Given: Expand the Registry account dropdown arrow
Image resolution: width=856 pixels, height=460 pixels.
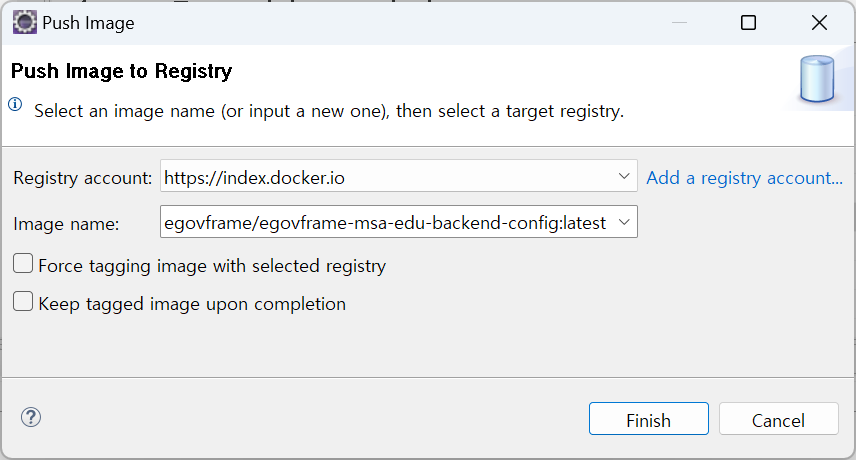Looking at the screenshot, I should (x=624, y=177).
